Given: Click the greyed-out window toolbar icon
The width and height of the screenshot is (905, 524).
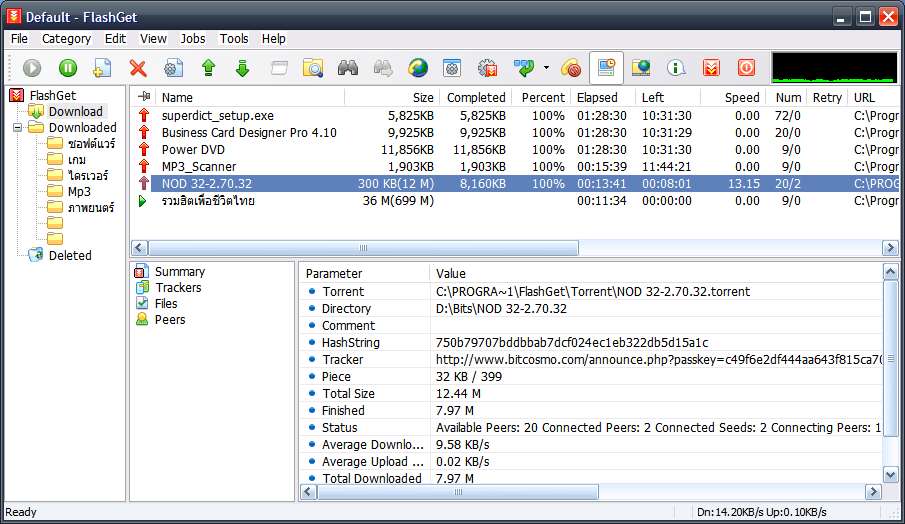Looking at the screenshot, I should [x=279, y=68].
